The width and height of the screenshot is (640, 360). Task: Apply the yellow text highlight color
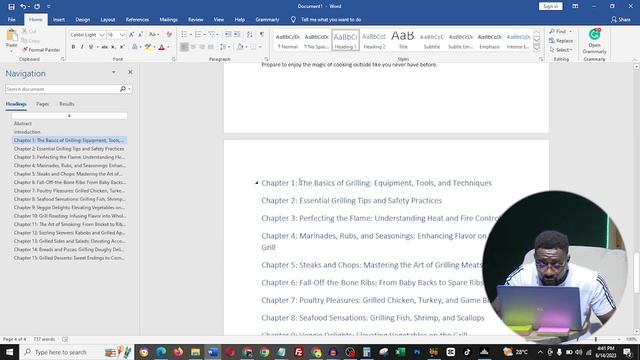pos(148,47)
